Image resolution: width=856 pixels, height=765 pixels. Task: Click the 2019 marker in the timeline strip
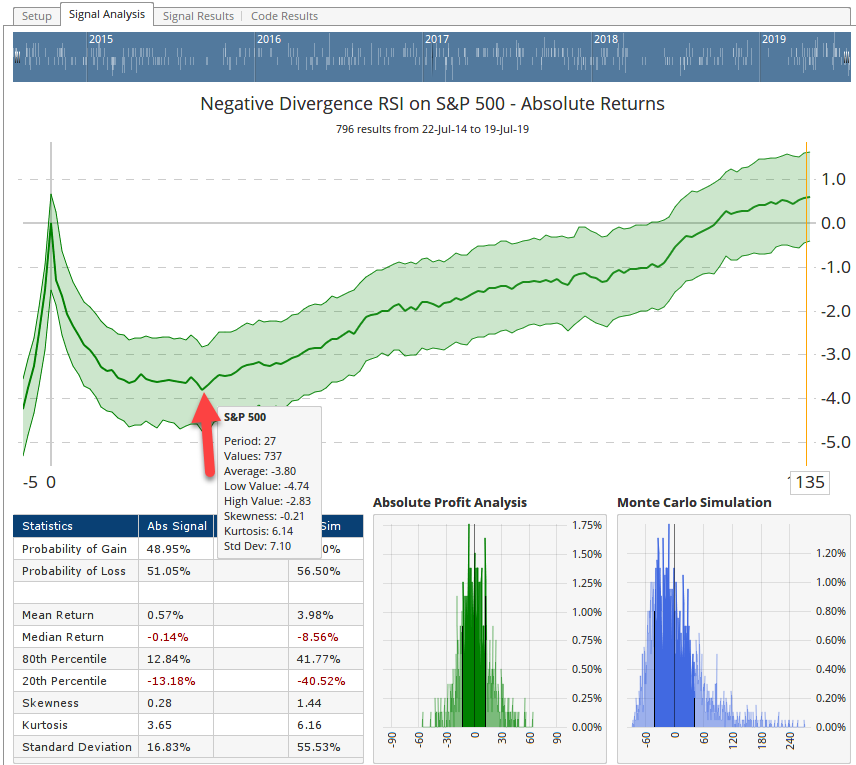[x=774, y=39]
